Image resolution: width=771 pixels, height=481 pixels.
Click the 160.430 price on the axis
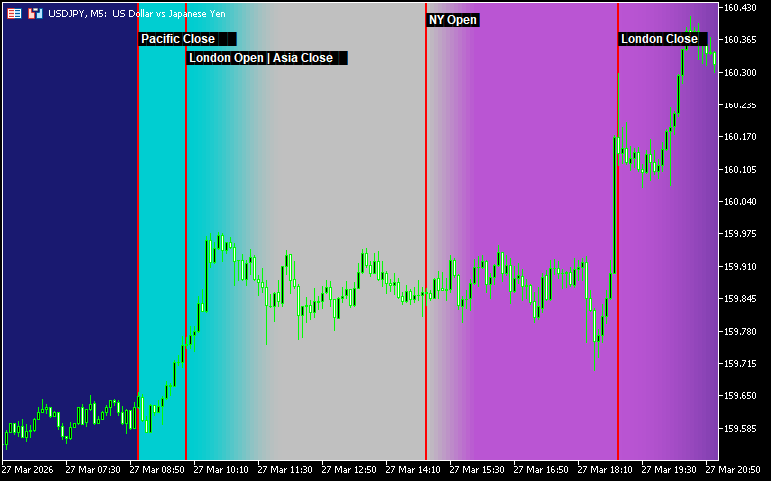click(x=741, y=8)
